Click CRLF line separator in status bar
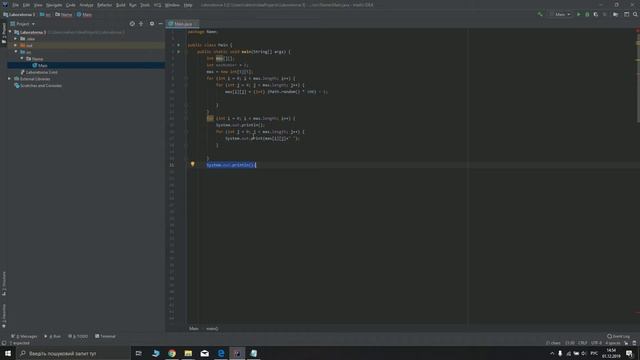The image size is (640, 360). click(x=582, y=343)
